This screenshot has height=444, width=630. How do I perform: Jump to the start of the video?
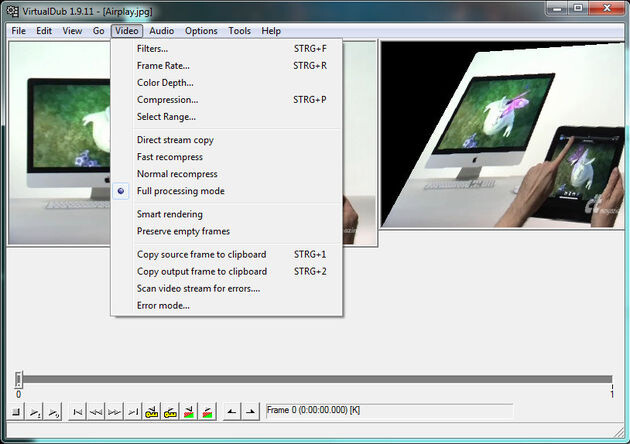point(78,411)
